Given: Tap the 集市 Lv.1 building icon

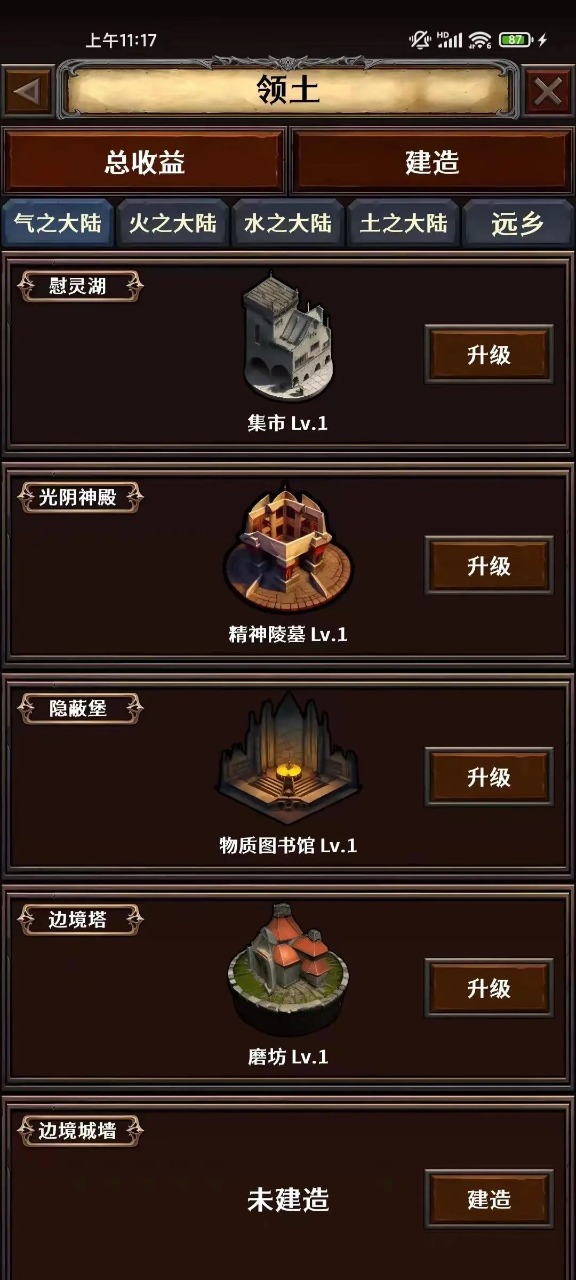Looking at the screenshot, I should (x=288, y=339).
